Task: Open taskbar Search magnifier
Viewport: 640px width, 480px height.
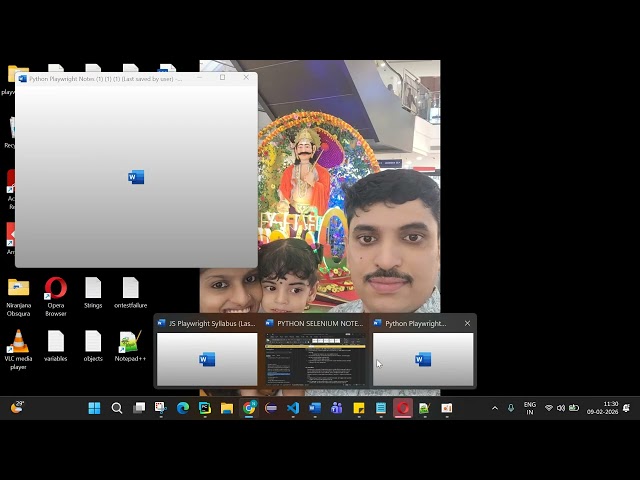Action: click(x=117, y=408)
